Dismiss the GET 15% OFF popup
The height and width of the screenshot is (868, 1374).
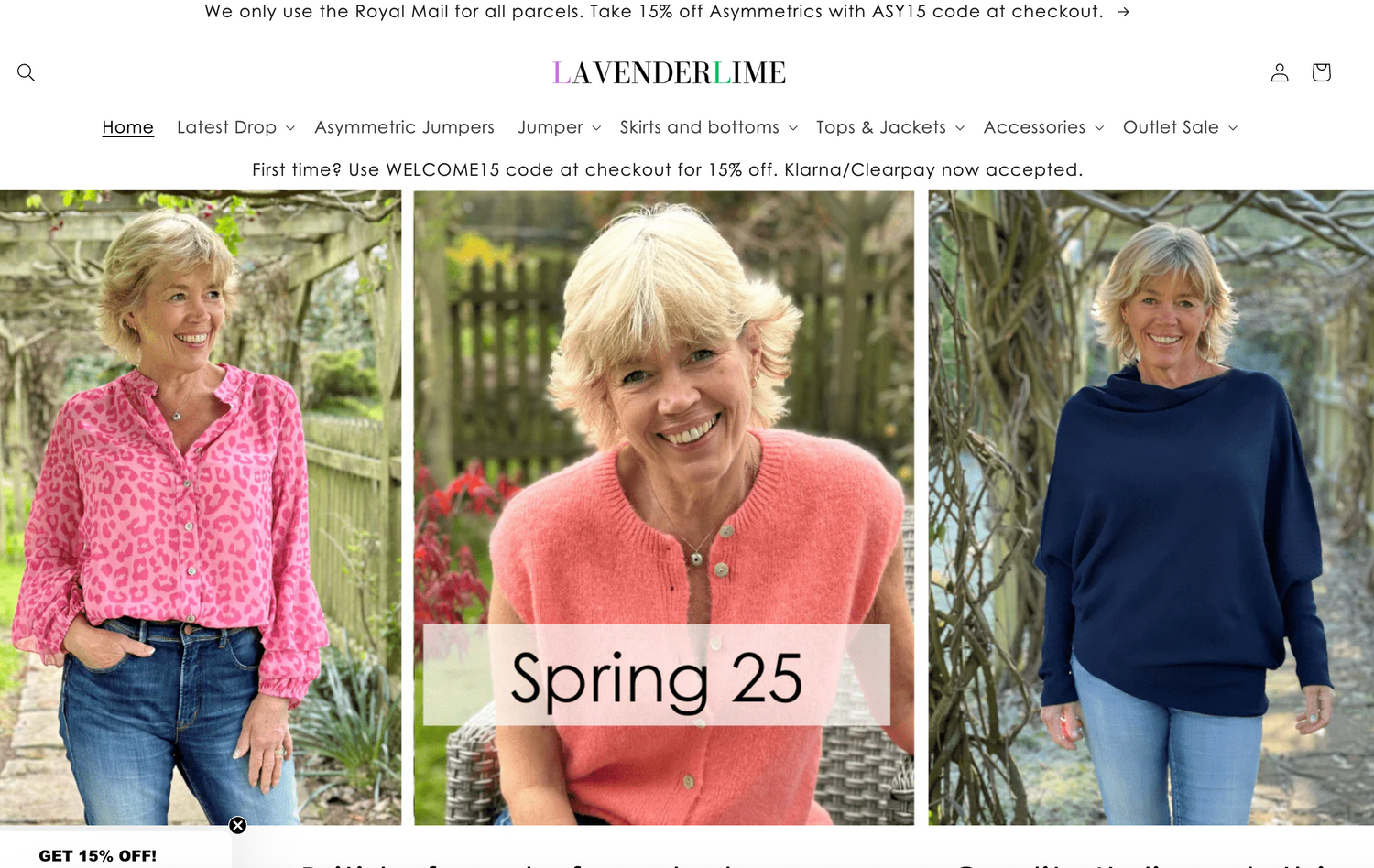[238, 825]
